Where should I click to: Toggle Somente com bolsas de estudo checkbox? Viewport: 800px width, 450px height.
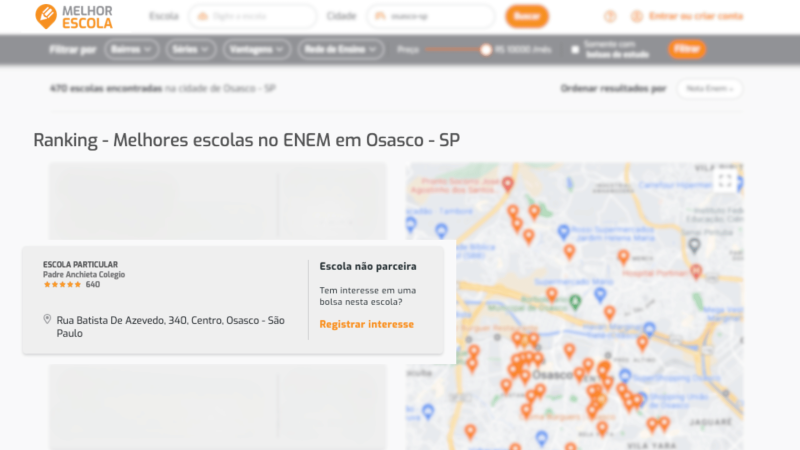point(576,49)
